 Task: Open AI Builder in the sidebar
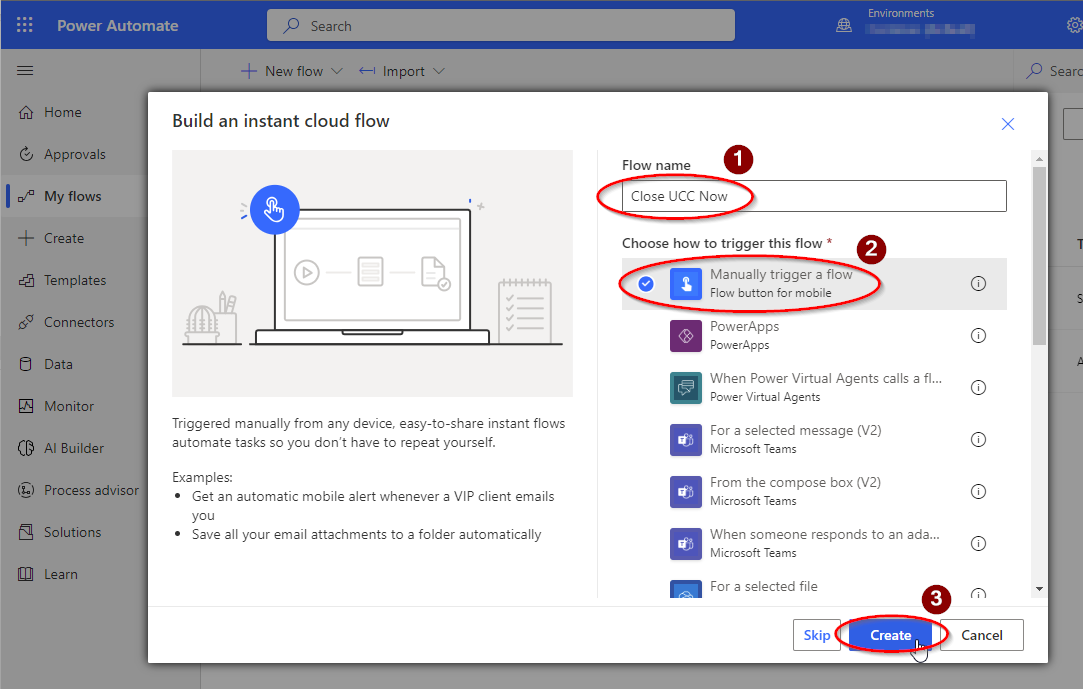click(x=74, y=448)
